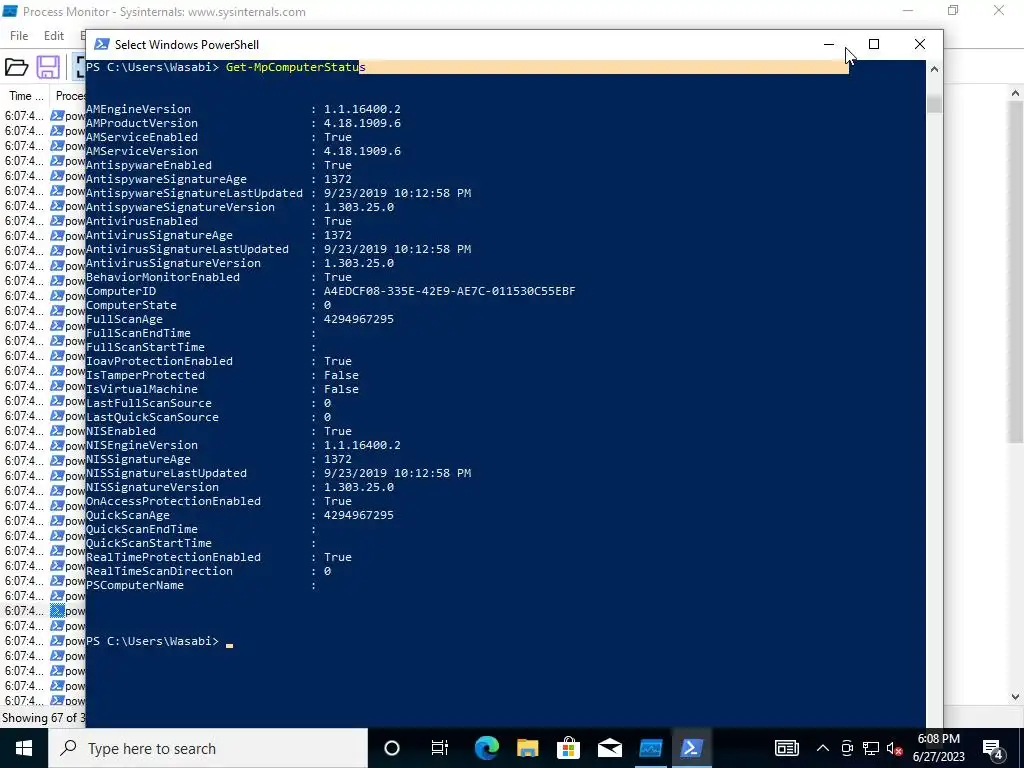Click the AntivirusEnabled line
This screenshot has height=768, width=1024.
pyautogui.click(x=219, y=221)
